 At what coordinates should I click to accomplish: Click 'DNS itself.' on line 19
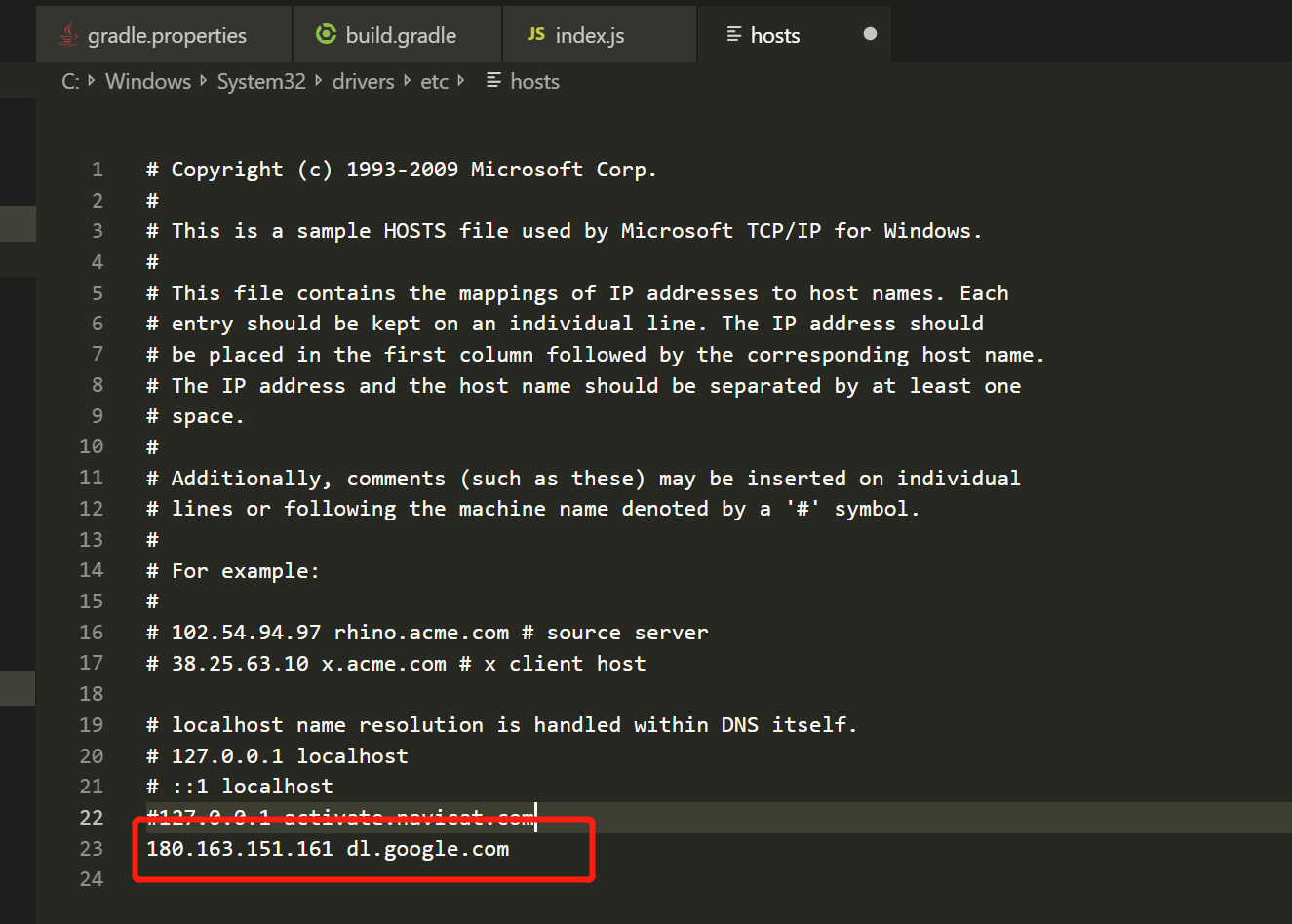click(x=789, y=725)
